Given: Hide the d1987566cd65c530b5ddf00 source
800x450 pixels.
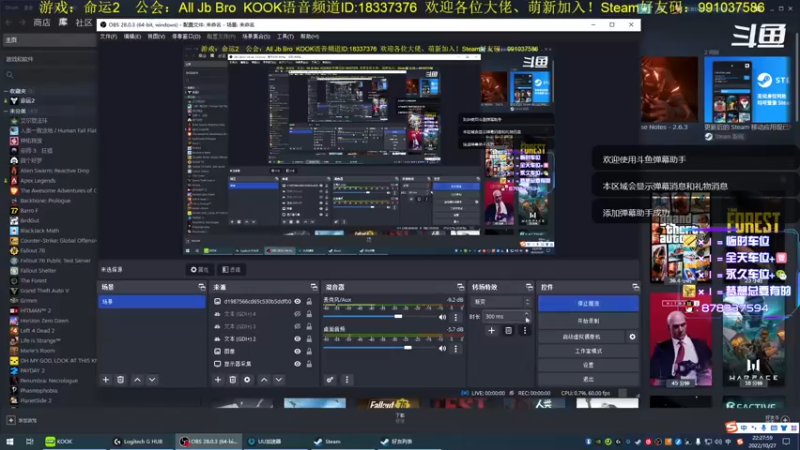Looking at the screenshot, I should click(297, 302).
